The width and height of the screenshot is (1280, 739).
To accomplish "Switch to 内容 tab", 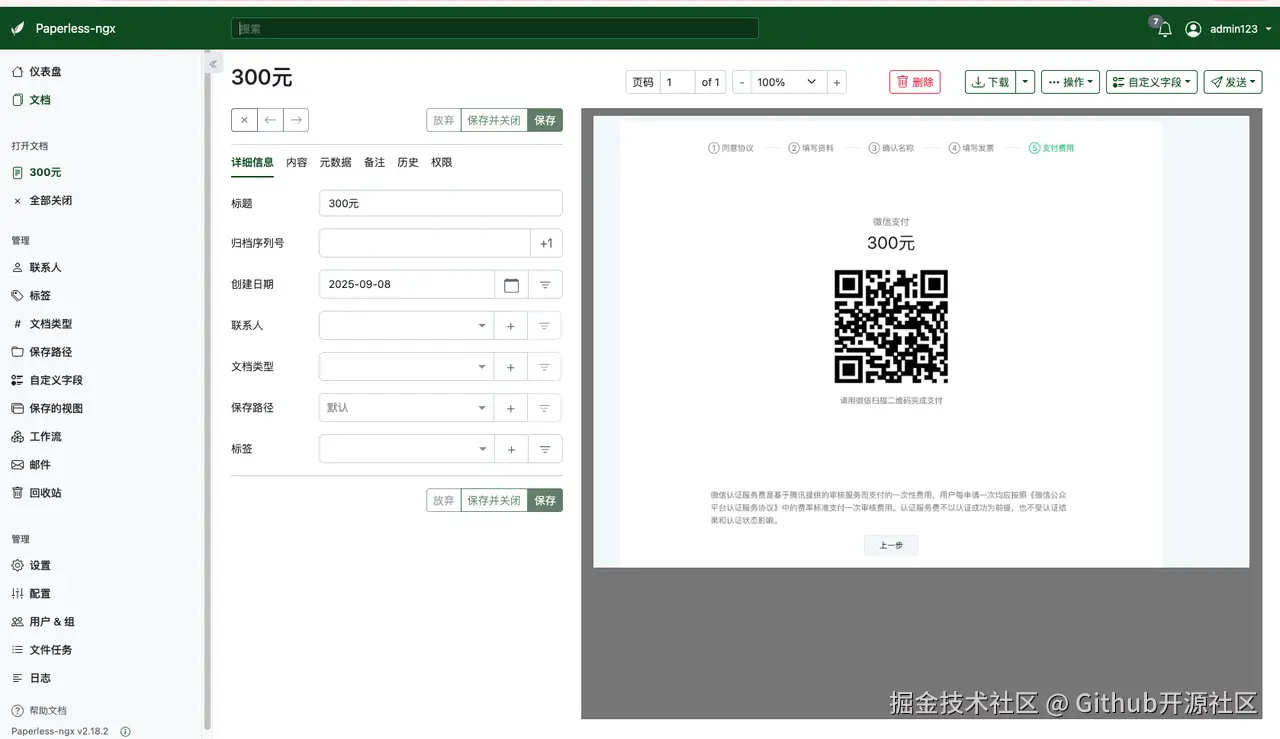I will (297, 162).
